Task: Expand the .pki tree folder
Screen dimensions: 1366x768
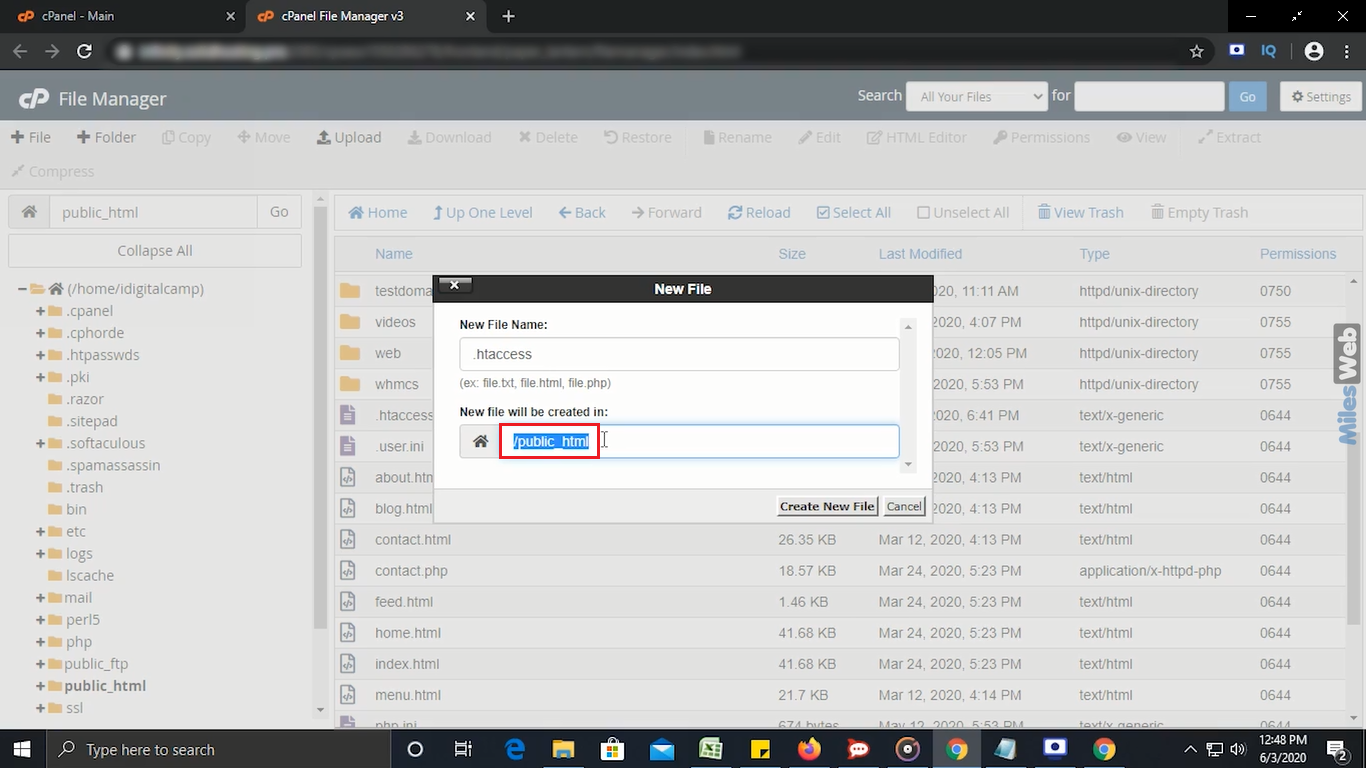Action: pyautogui.click(x=41, y=377)
